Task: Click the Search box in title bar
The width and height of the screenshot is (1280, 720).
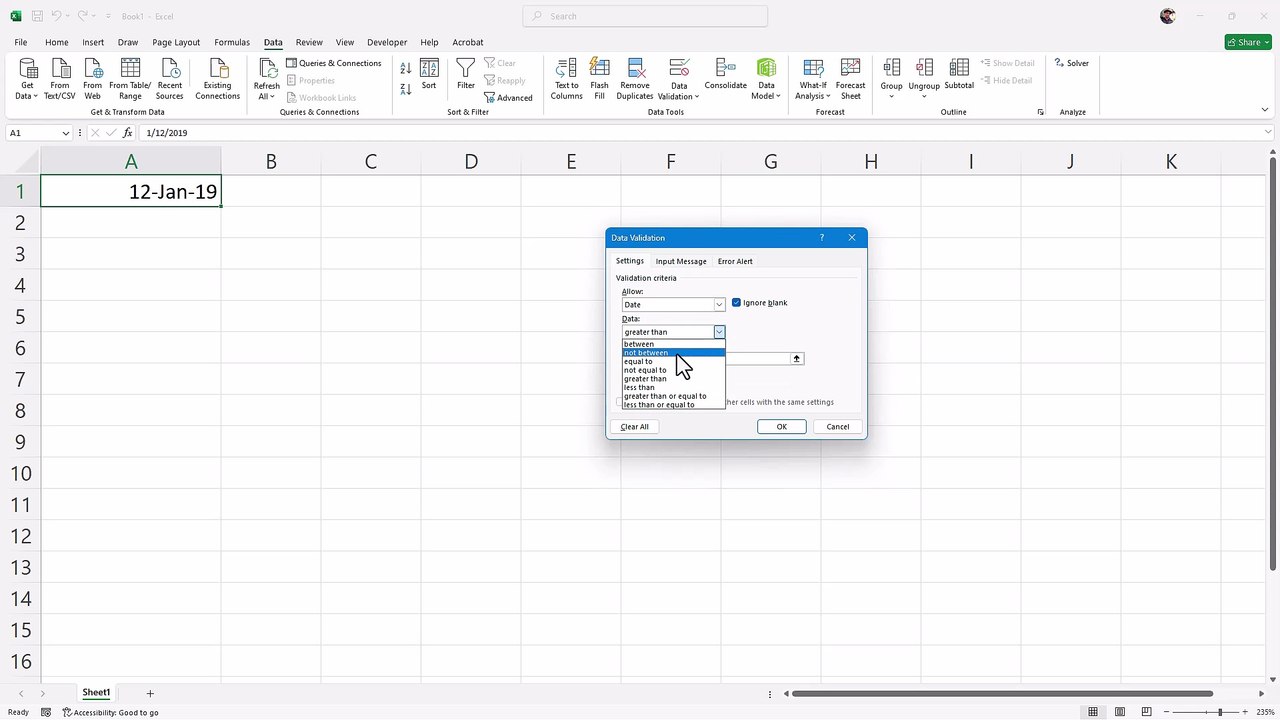Action: (x=645, y=16)
